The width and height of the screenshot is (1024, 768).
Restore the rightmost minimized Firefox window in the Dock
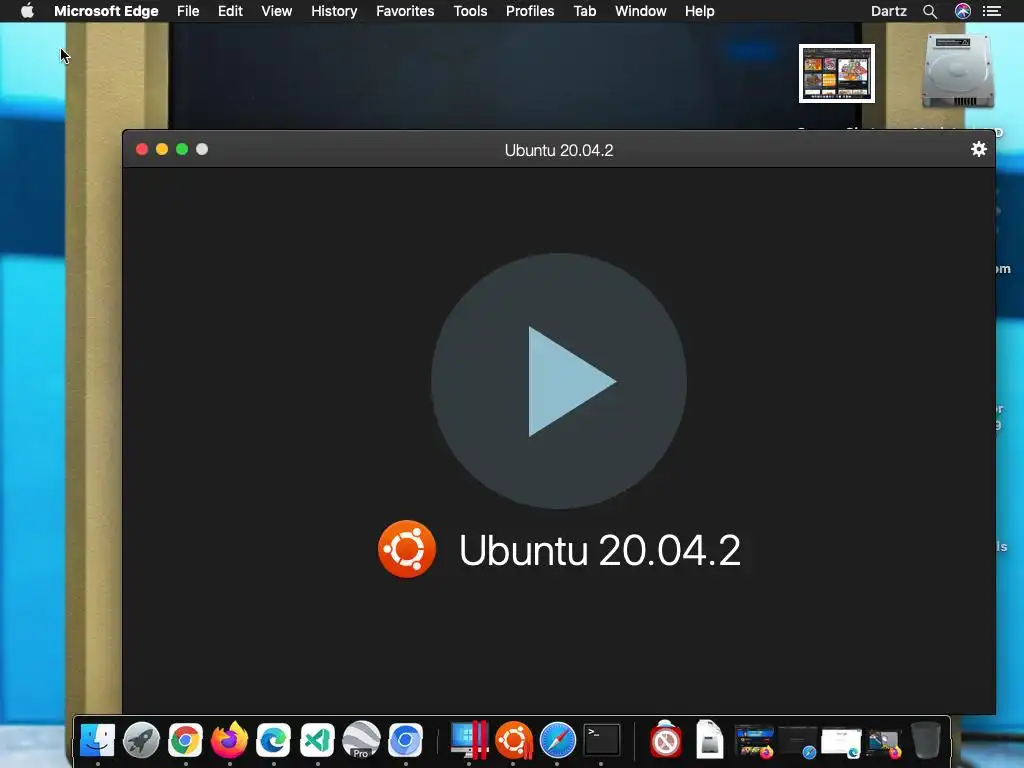coord(884,744)
